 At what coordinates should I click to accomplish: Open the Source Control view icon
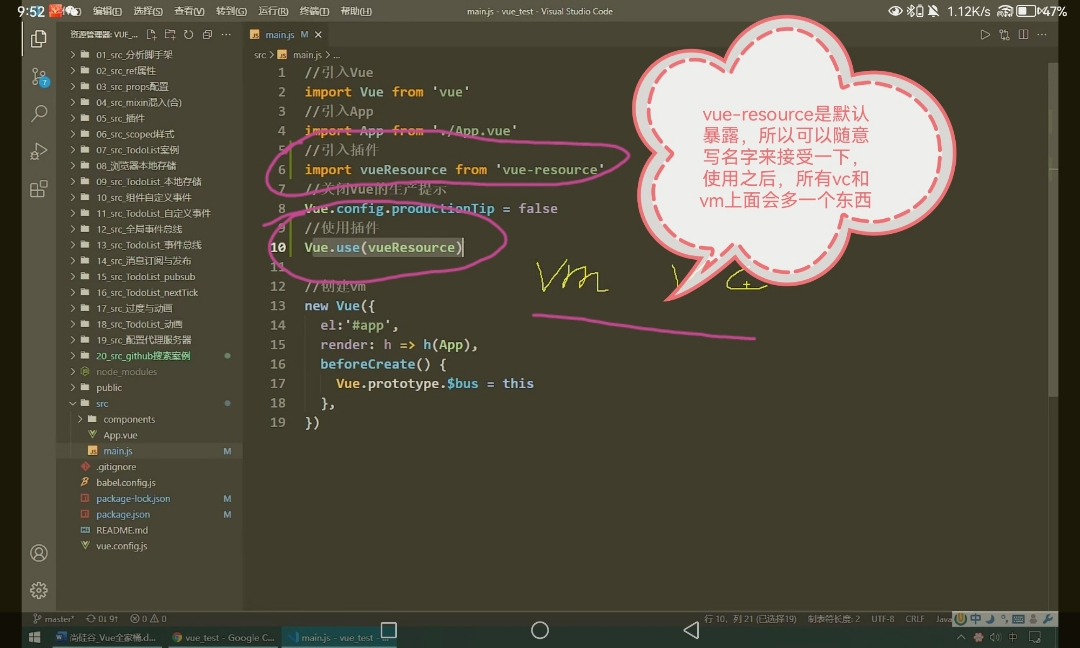(39, 77)
